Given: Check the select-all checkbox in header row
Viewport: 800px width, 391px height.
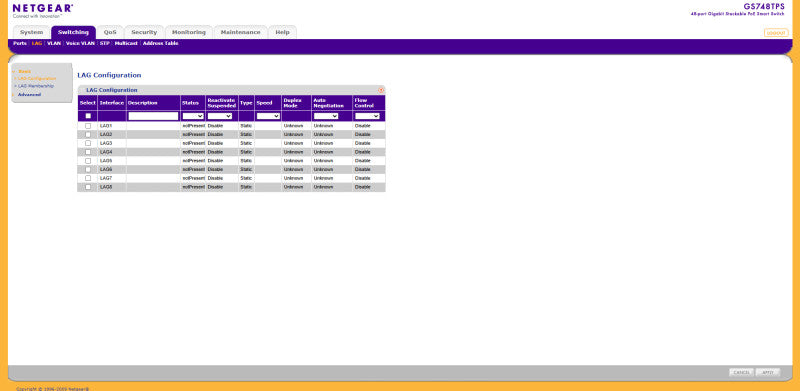Looking at the screenshot, I should 88,116.
